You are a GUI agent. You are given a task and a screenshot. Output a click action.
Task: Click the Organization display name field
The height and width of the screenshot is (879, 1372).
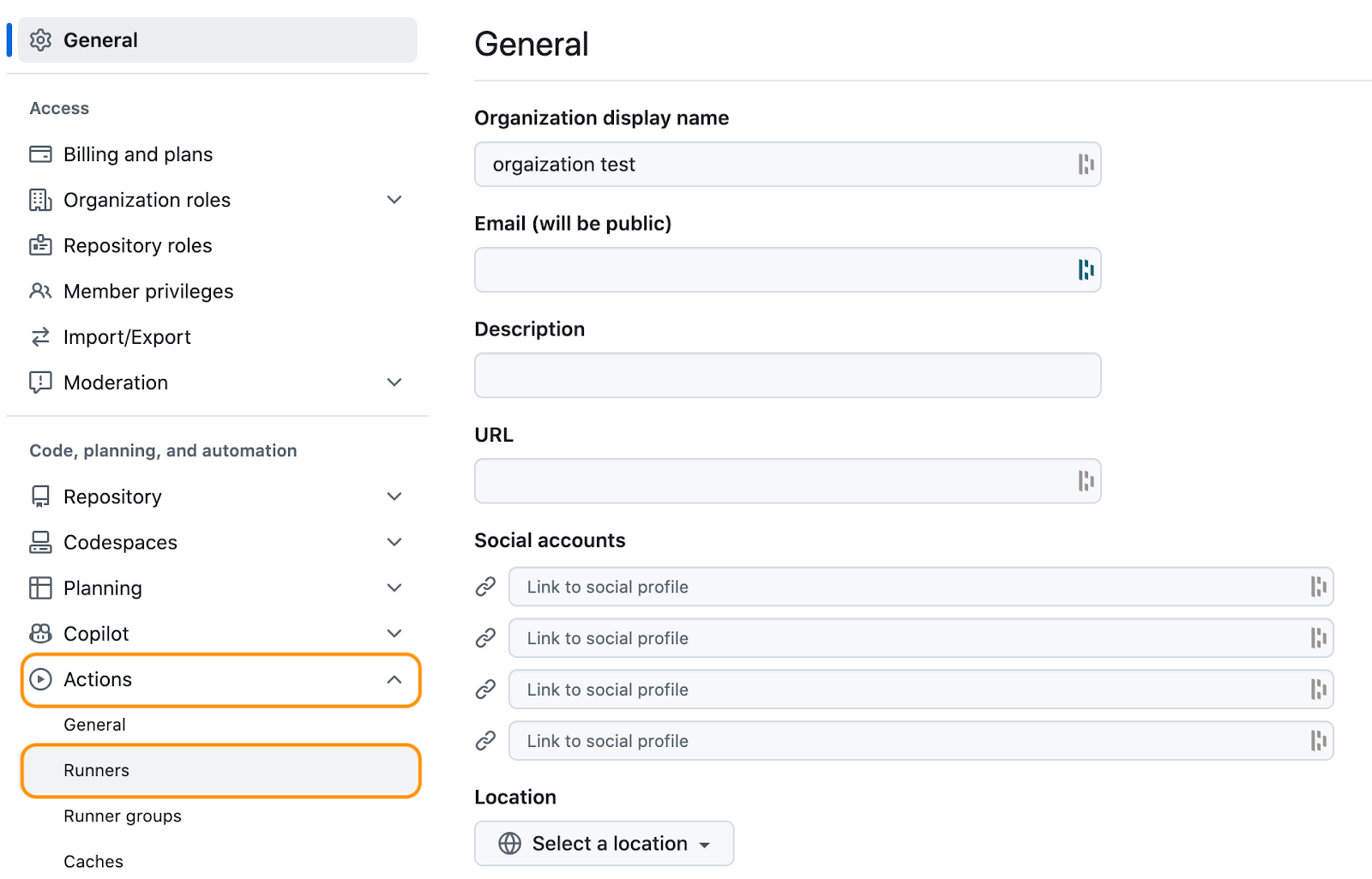[x=772, y=165]
